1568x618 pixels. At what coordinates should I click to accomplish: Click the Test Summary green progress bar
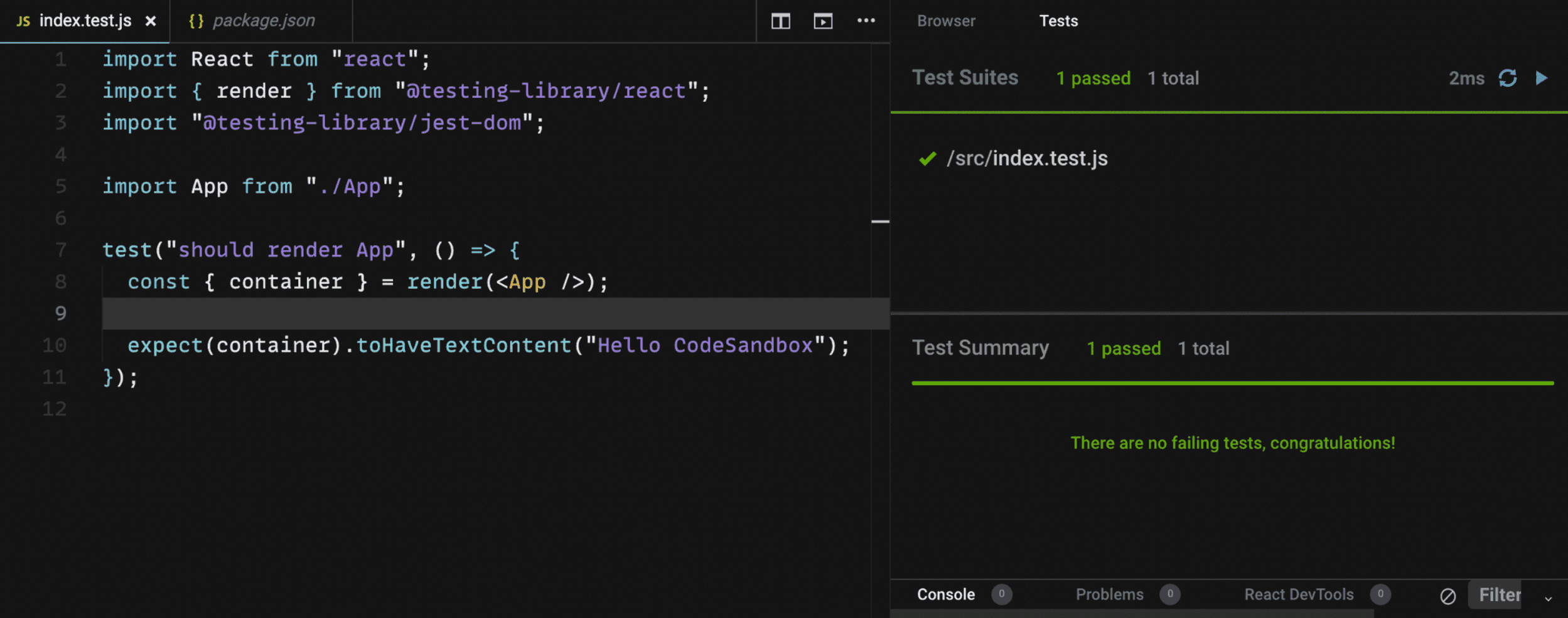click(x=1233, y=382)
